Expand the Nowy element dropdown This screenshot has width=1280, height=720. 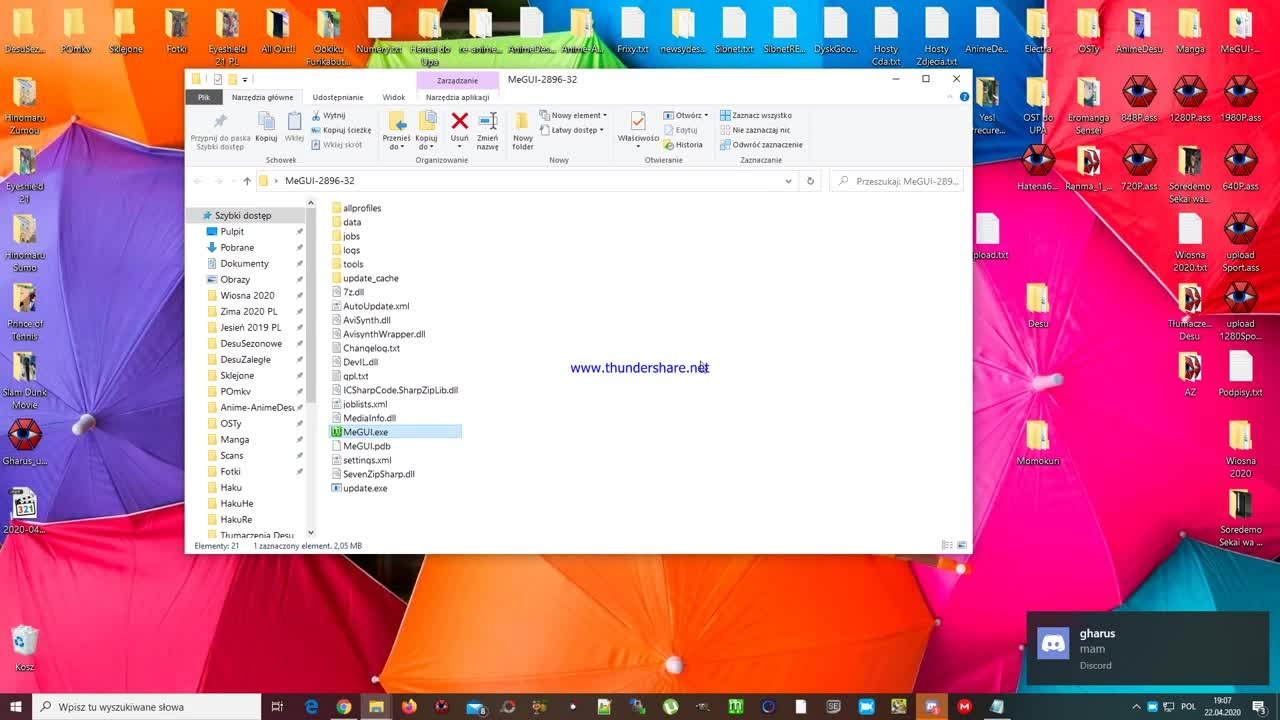coord(573,115)
